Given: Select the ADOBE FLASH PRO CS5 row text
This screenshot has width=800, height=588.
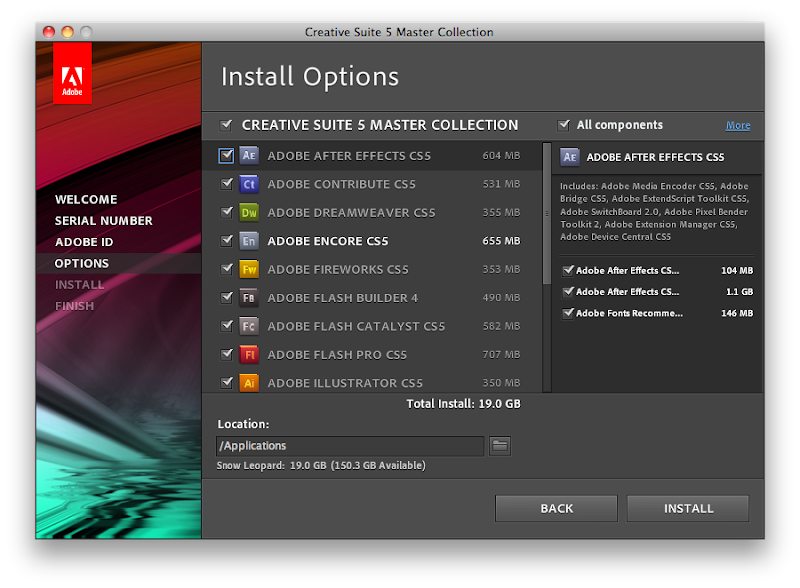Looking at the screenshot, I should click(x=337, y=355).
